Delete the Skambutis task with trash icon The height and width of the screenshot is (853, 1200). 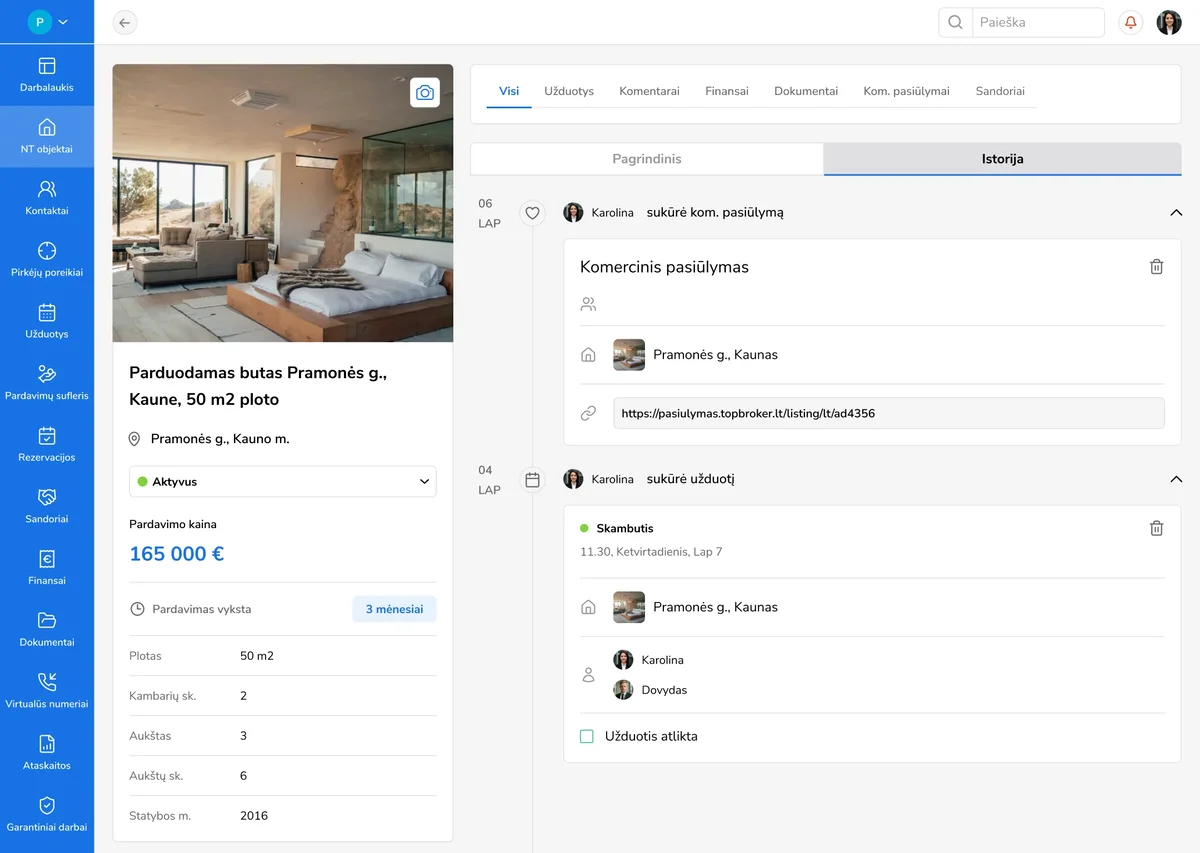coord(1156,528)
